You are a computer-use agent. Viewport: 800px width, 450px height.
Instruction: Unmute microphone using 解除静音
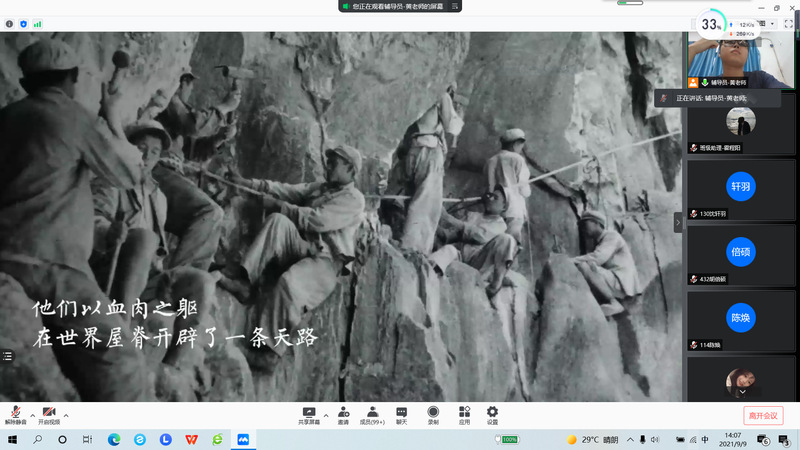tap(16, 412)
